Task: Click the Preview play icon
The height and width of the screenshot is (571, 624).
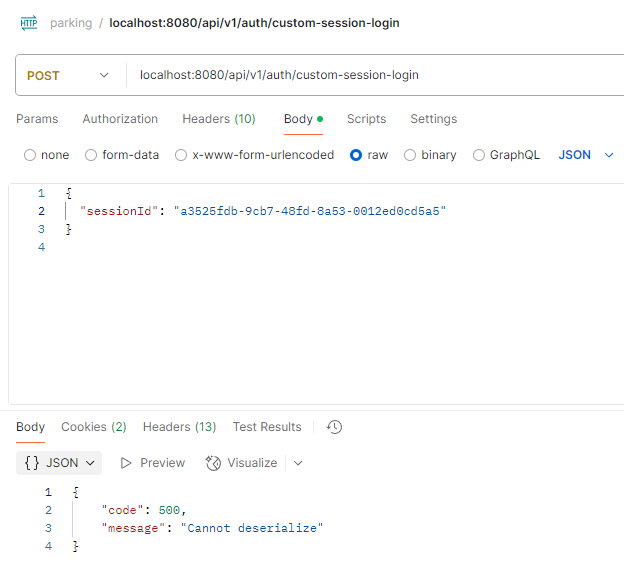Action: [x=126, y=463]
